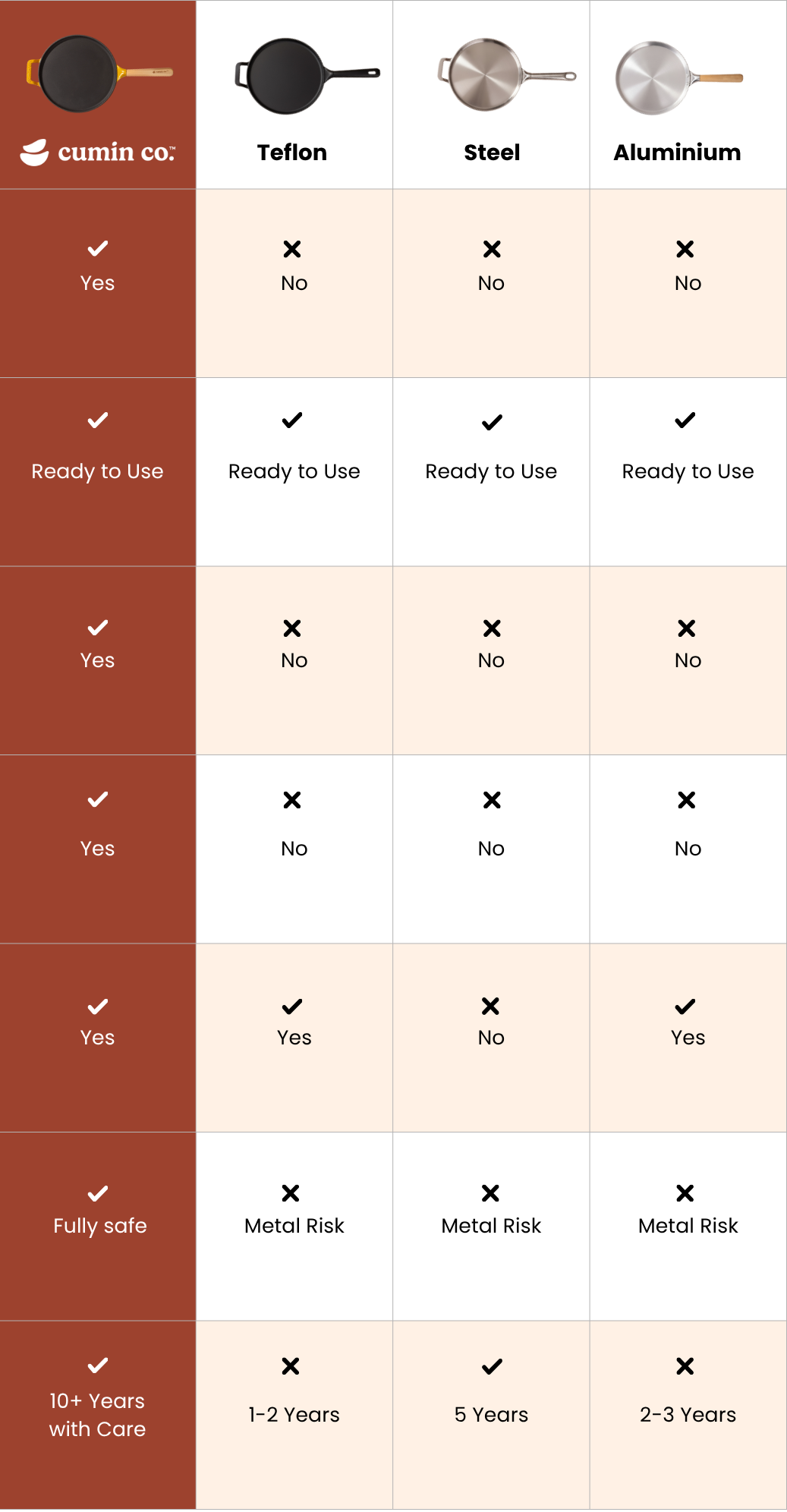Click the '10+ Years with Care' text
Viewport: 787px width, 1512px height.
click(97, 1415)
